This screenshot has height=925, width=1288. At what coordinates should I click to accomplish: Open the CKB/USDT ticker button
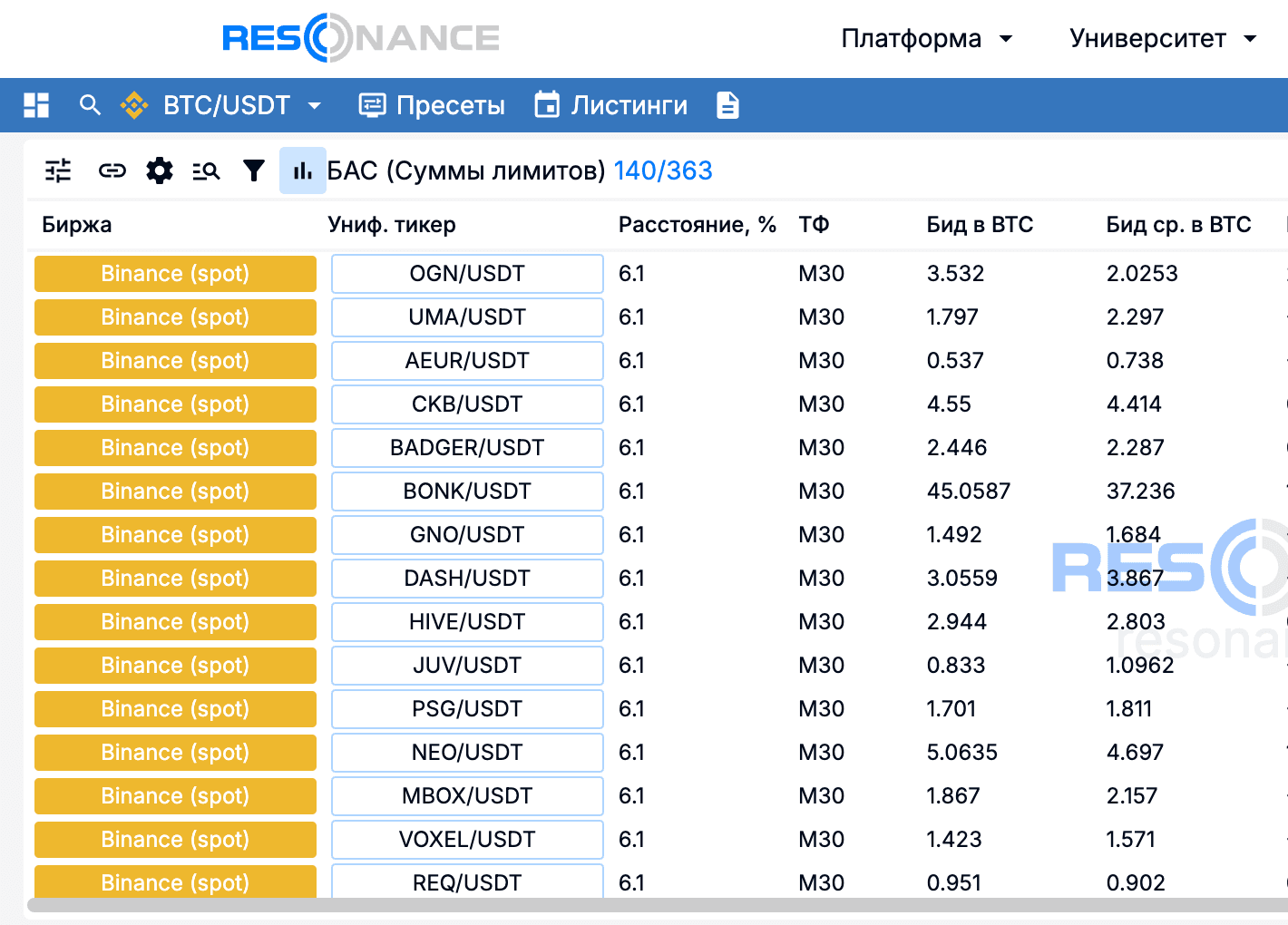(x=467, y=404)
